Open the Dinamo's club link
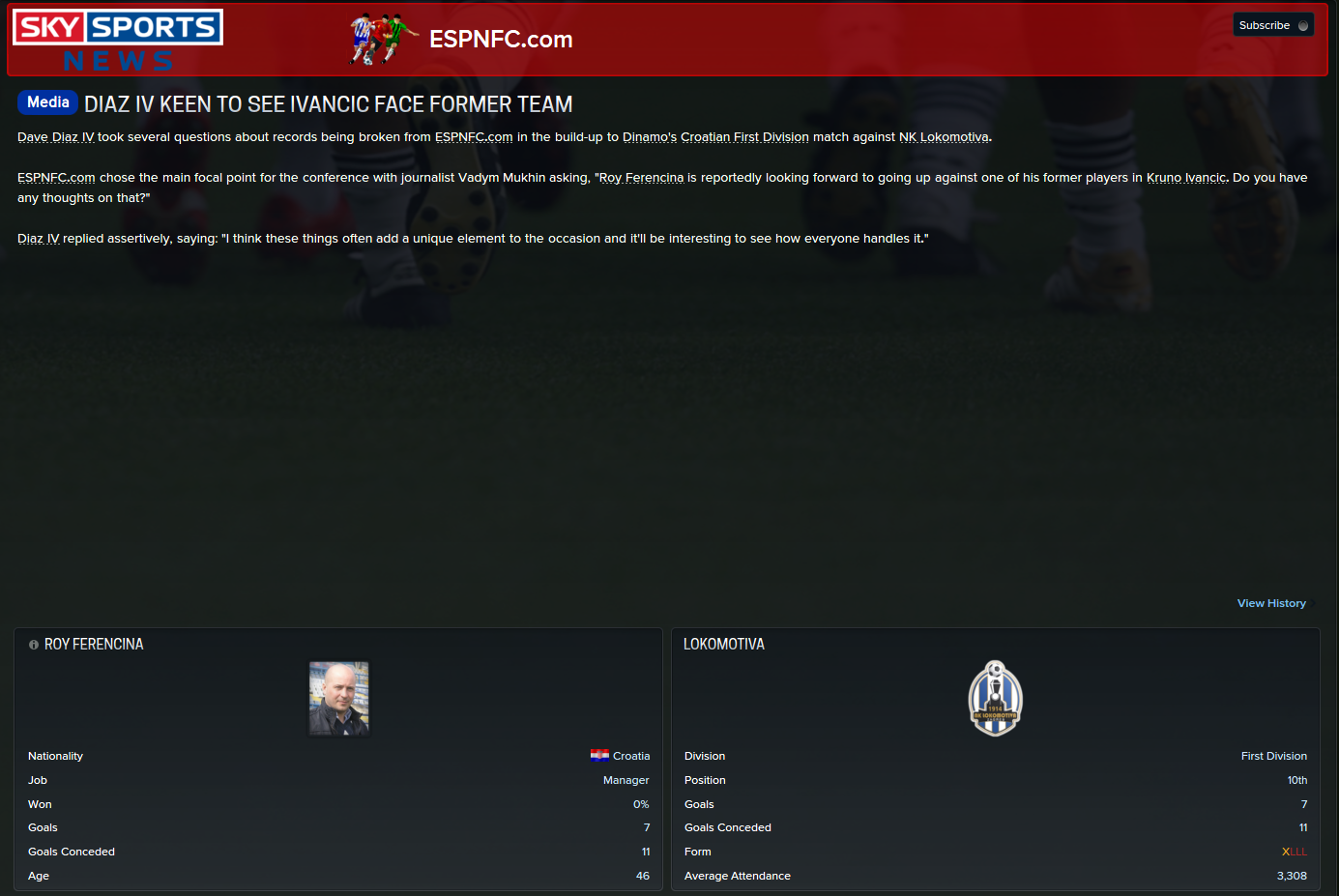The height and width of the screenshot is (896, 1339). [x=650, y=137]
